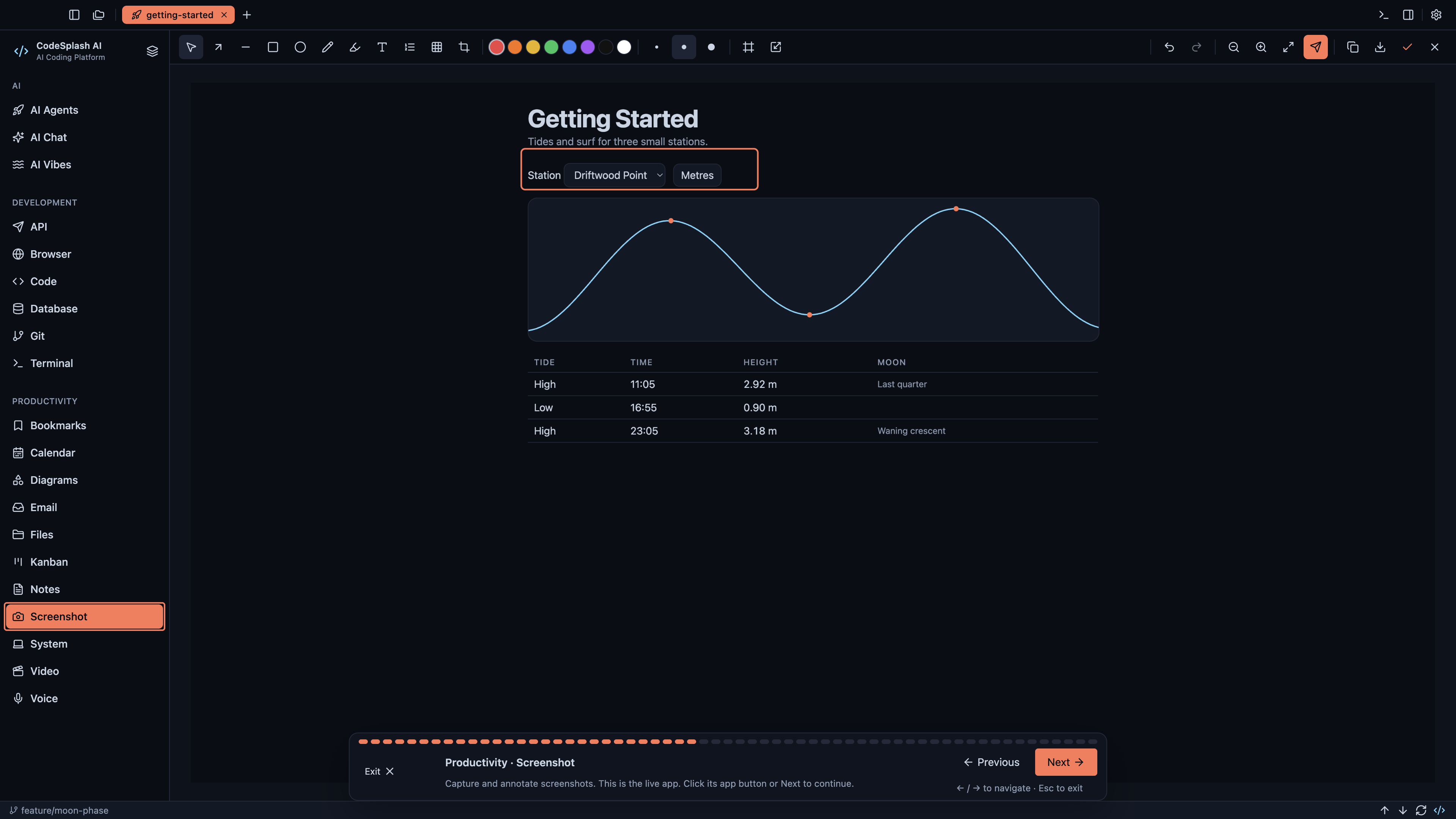Open the Driftwood Point station dropdown
Image resolution: width=1456 pixels, height=819 pixels.
[x=615, y=175]
